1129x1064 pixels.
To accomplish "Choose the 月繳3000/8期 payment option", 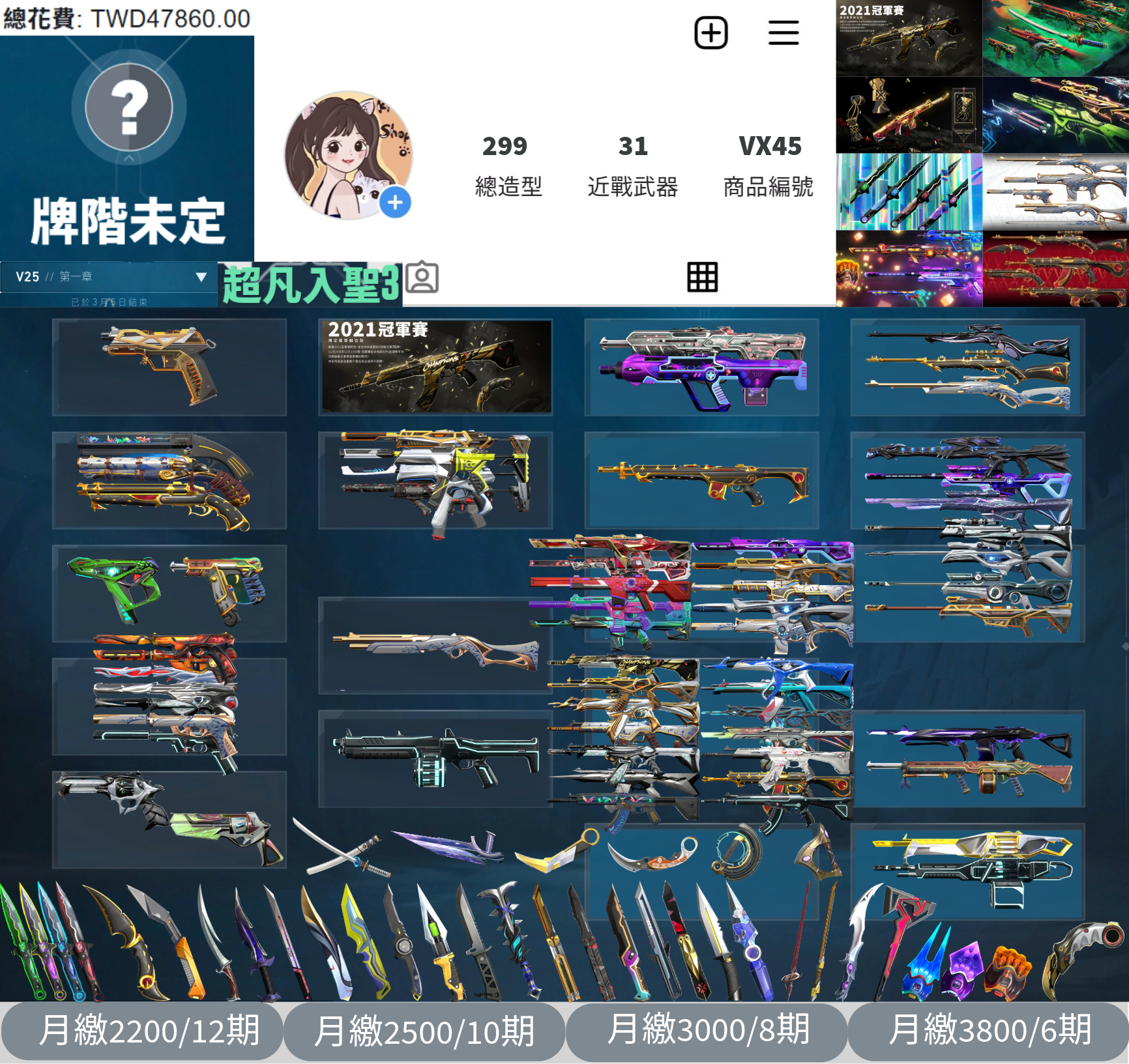I will coord(707,1030).
